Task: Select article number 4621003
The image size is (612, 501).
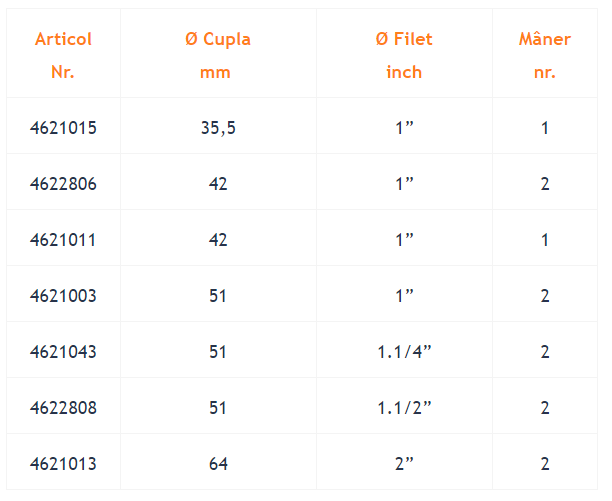Action: [63, 296]
